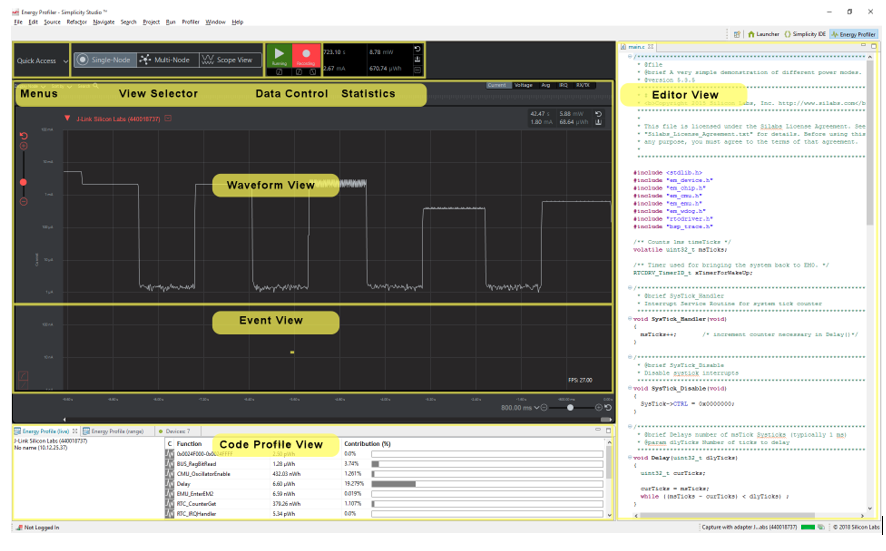
Task: Click the green Running play button
Action: pyautogui.click(x=279, y=56)
